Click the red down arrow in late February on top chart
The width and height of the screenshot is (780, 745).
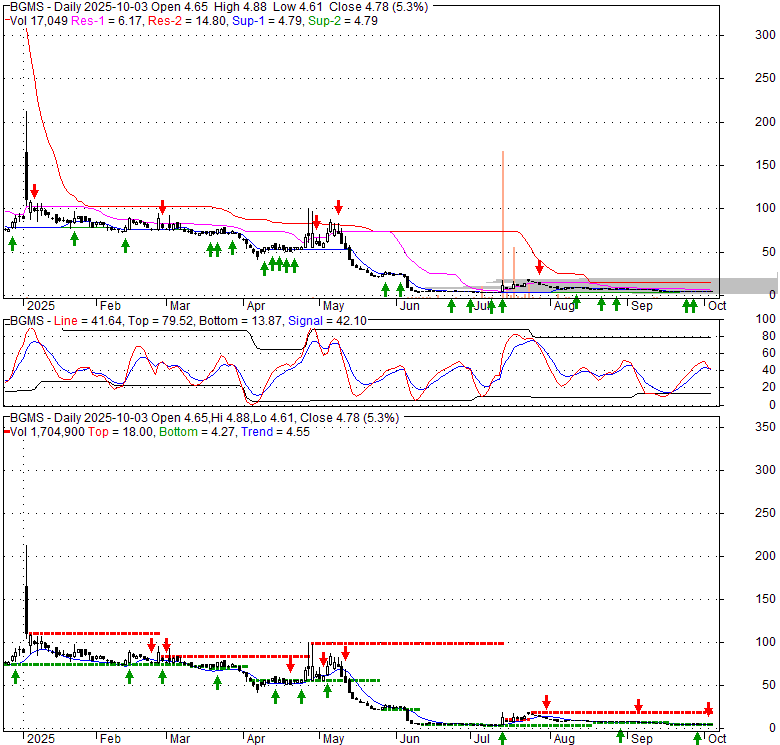[161, 207]
